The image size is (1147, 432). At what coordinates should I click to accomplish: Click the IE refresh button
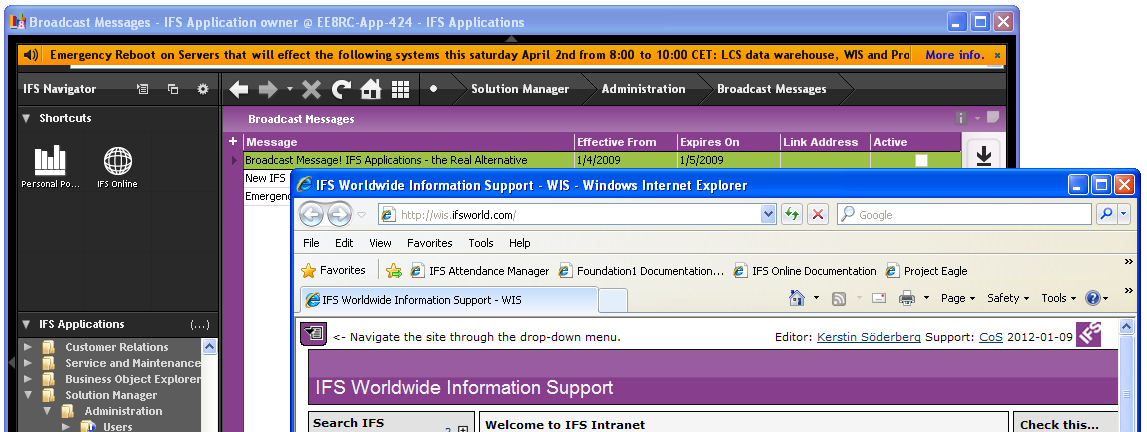(791, 215)
